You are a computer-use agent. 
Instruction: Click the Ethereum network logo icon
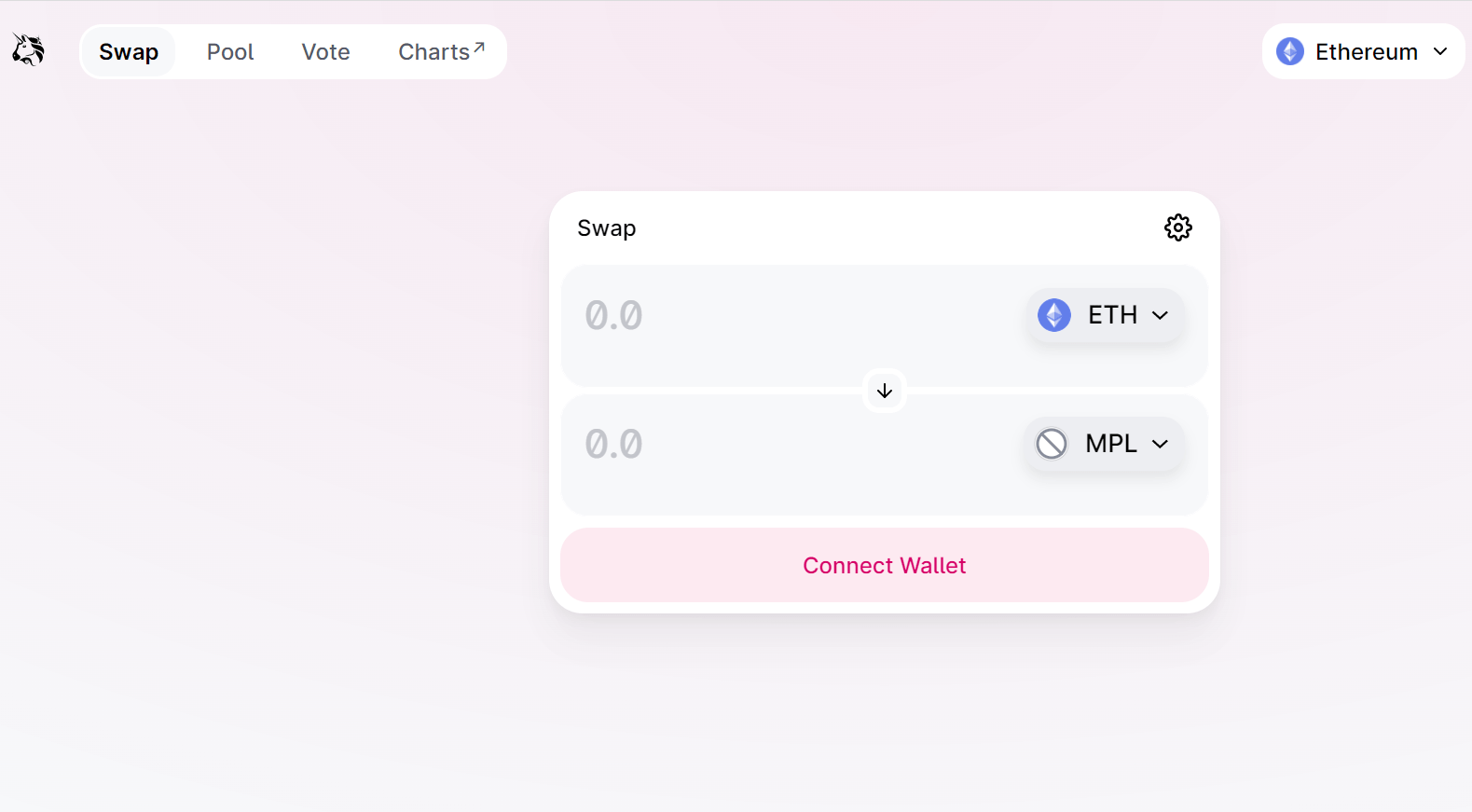[x=1290, y=51]
